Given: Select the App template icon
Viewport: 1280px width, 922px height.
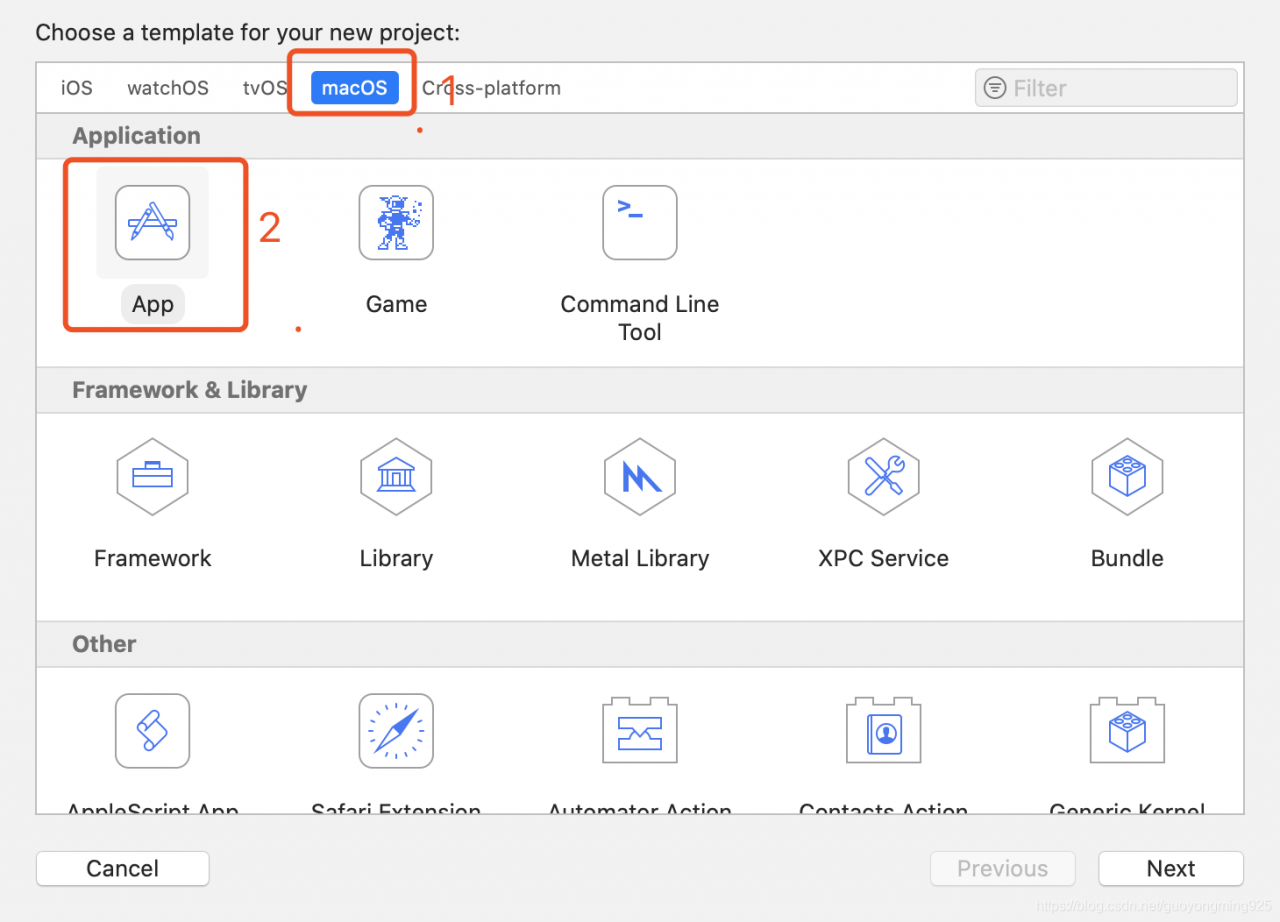Looking at the screenshot, I should 152,223.
